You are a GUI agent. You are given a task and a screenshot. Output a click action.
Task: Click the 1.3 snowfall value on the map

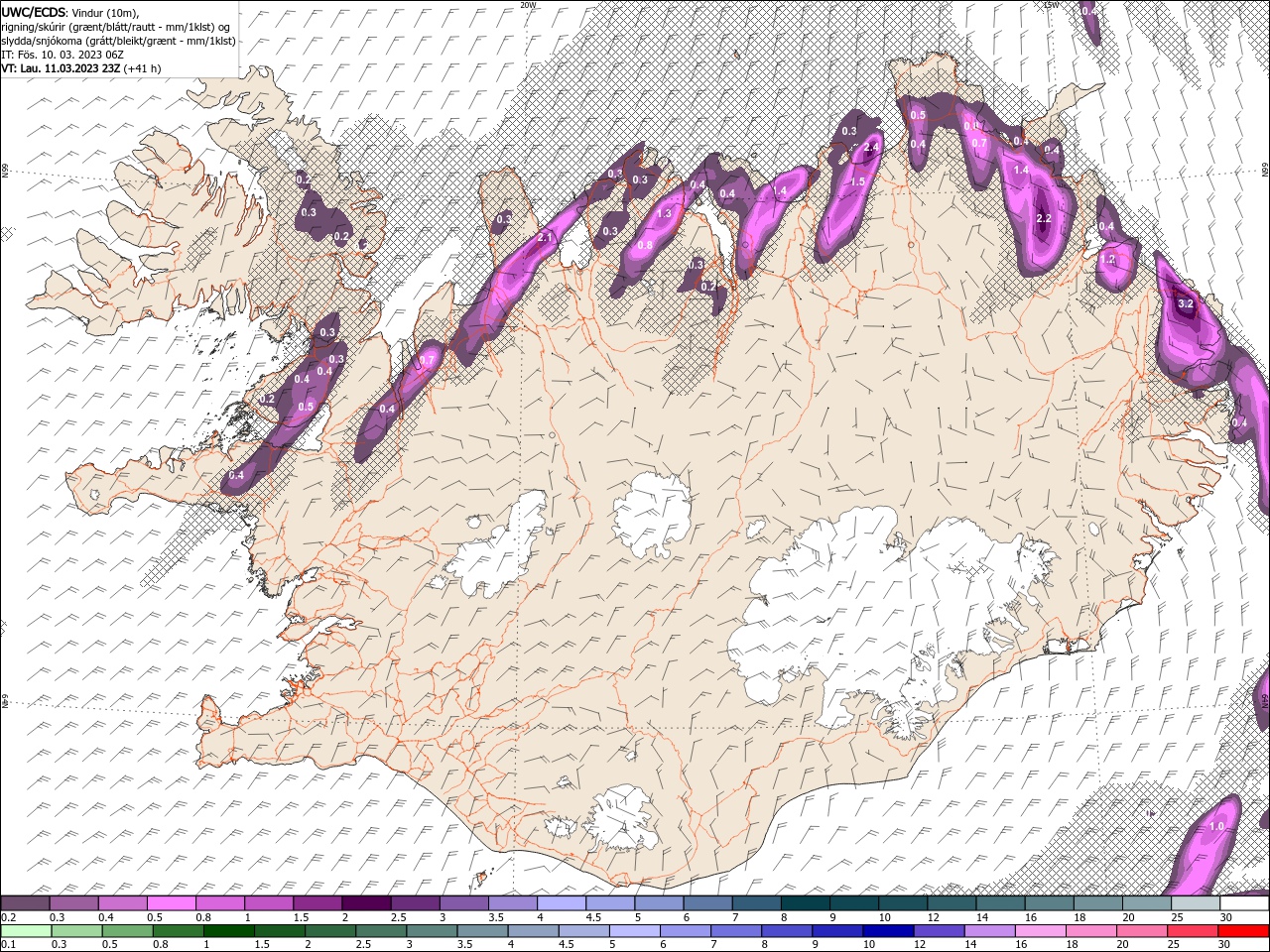point(665,213)
